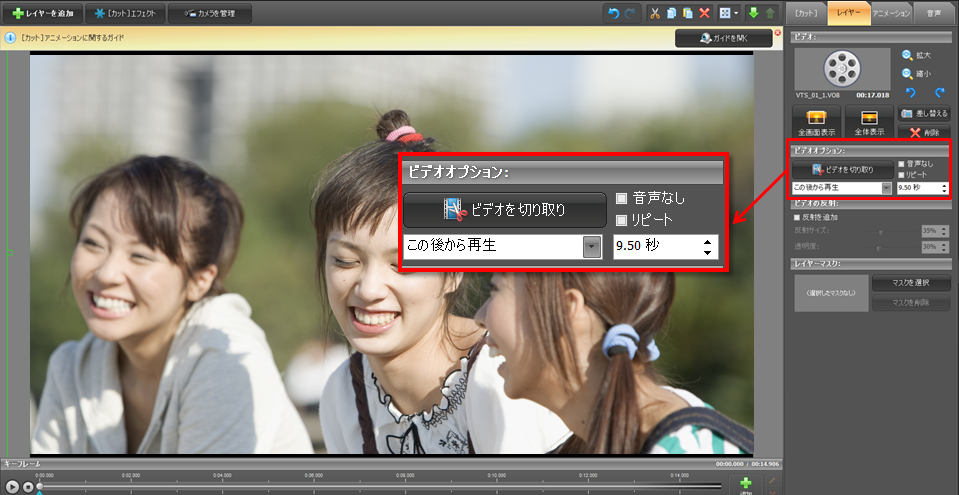Switch to the 音声 tab
The image size is (959, 495).
click(934, 13)
